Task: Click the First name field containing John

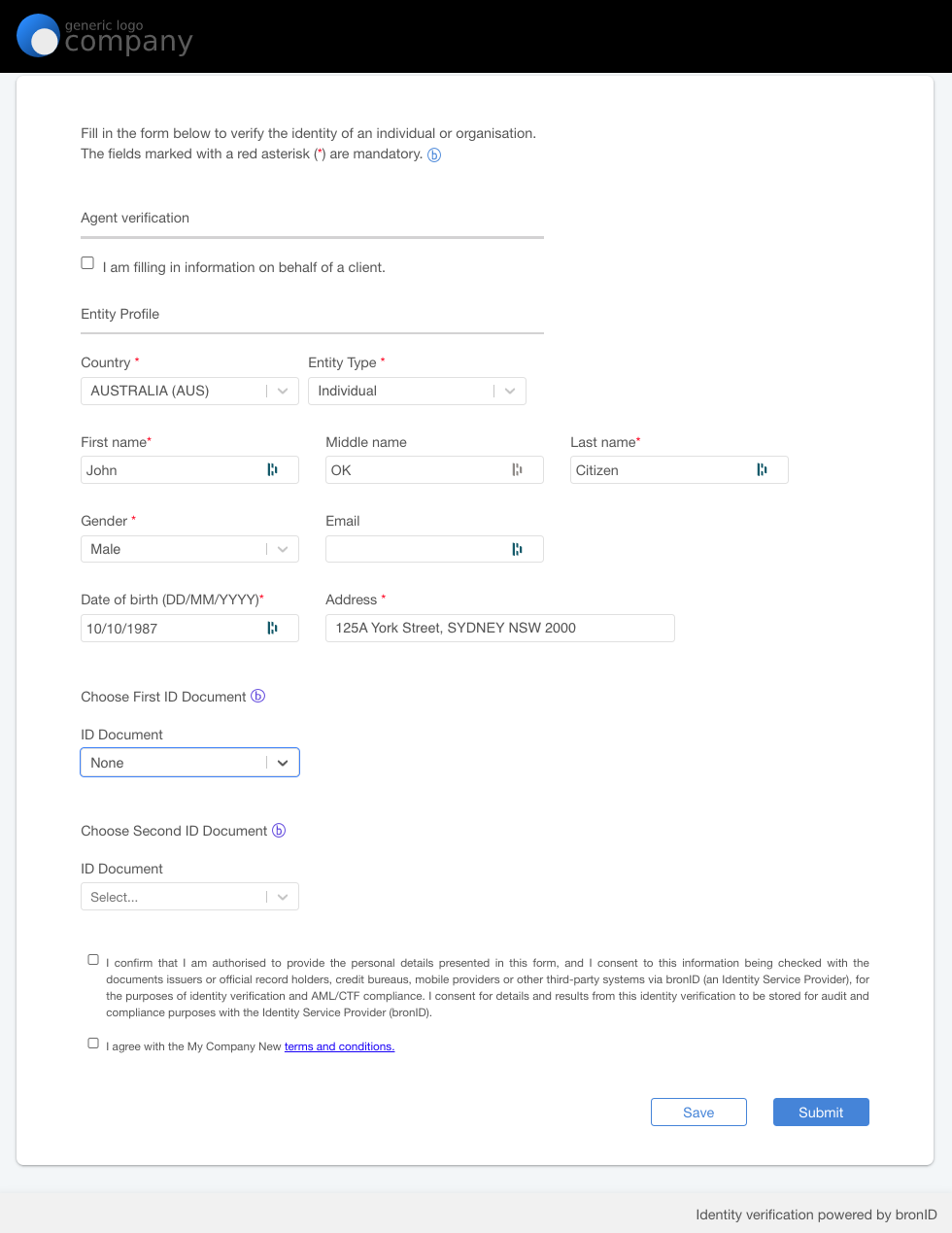Action: pyautogui.click(x=189, y=470)
